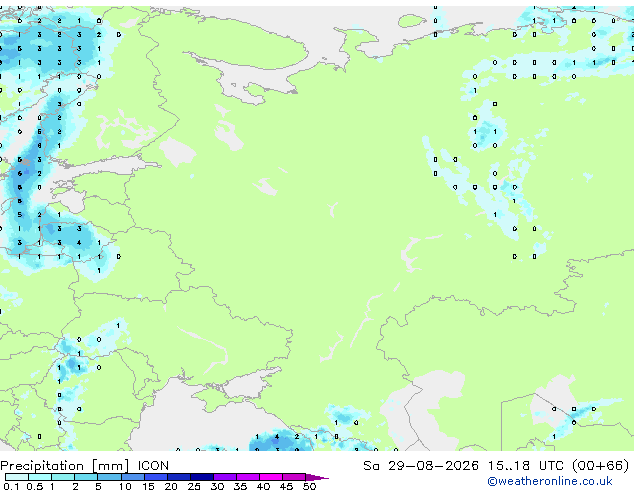The width and height of the screenshot is (634, 490).
Task: Click the "30" legend scale label
Action: [217, 486]
